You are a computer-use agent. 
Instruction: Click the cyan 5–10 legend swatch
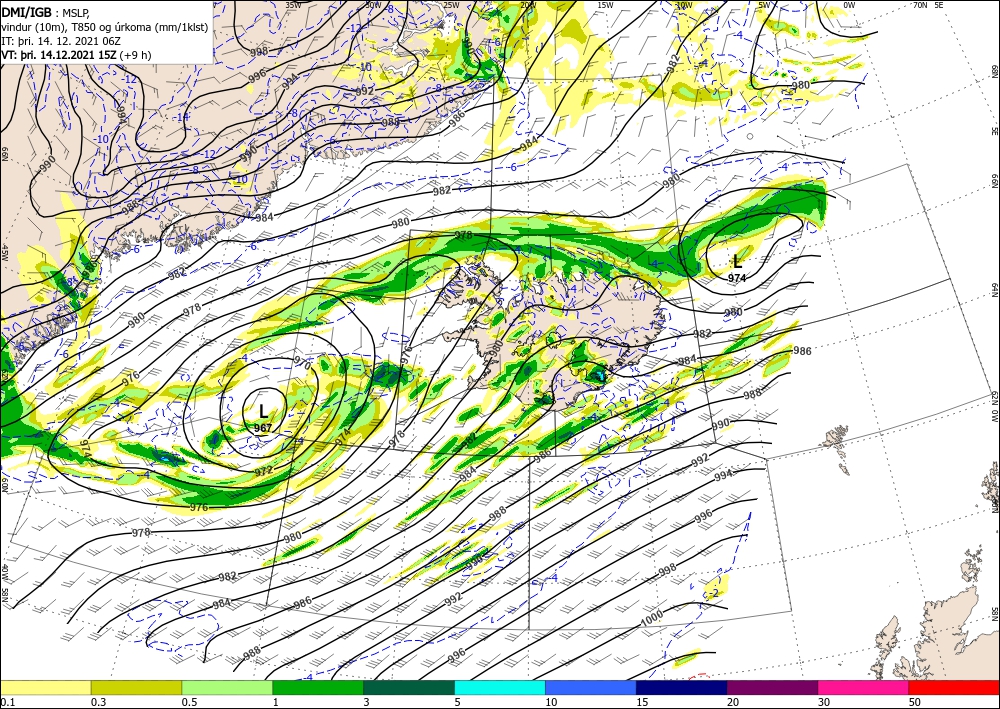(500, 687)
